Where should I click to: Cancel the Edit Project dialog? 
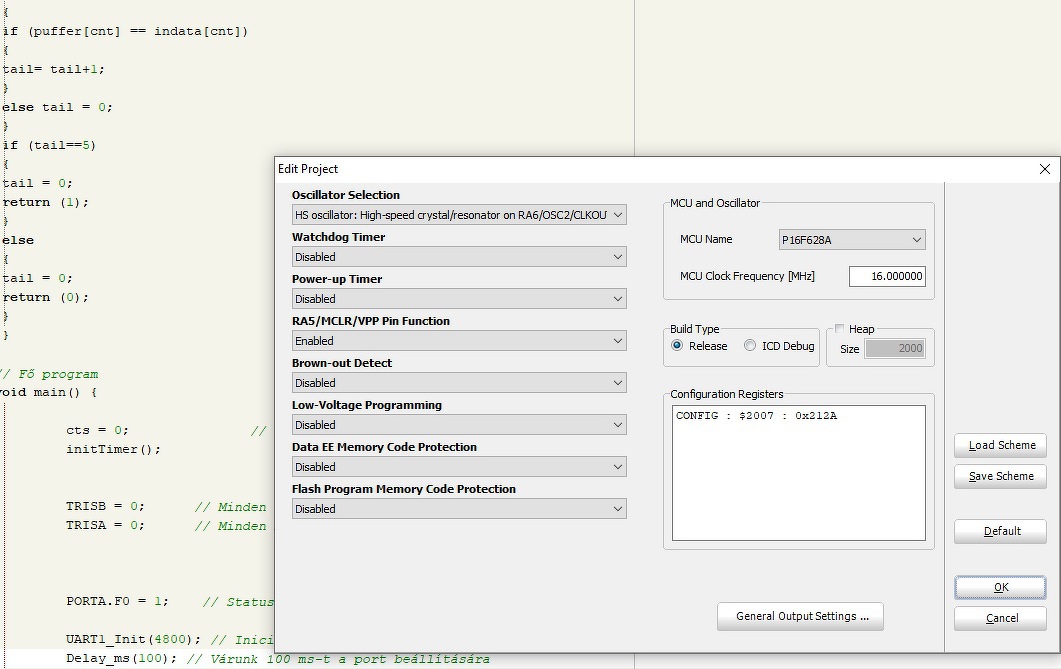[1000, 619]
